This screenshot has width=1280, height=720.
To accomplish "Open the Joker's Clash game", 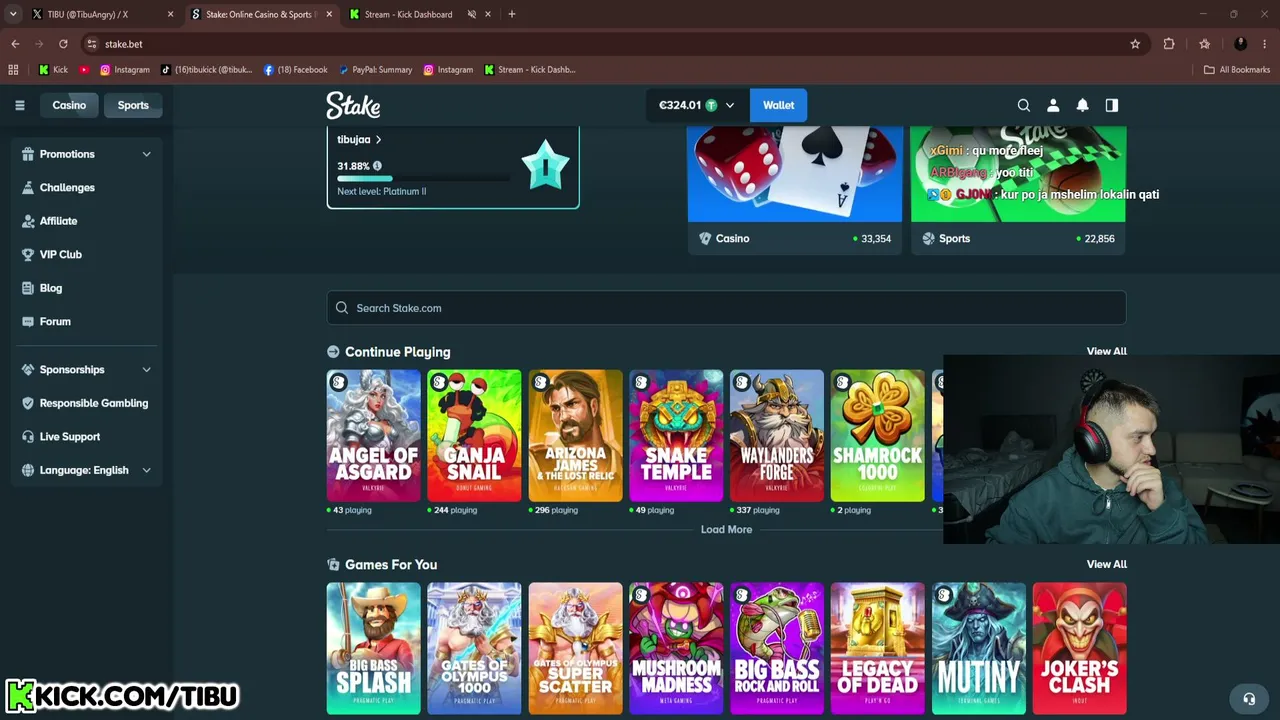I will [1079, 648].
